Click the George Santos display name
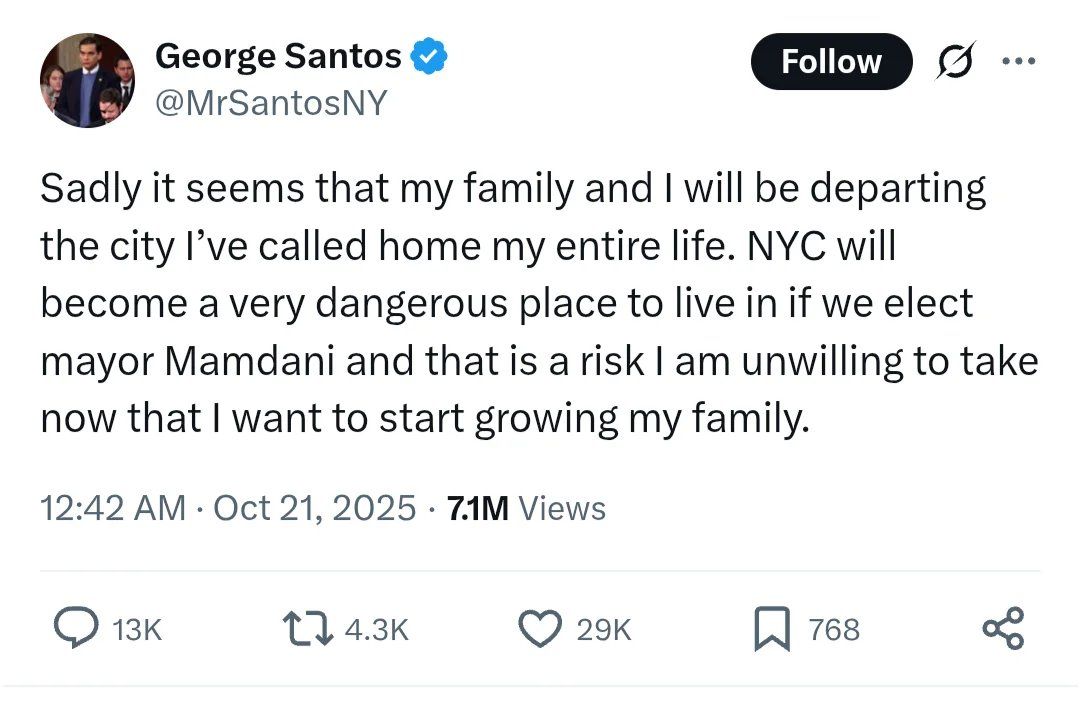The height and width of the screenshot is (703, 1080). [278, 57]
